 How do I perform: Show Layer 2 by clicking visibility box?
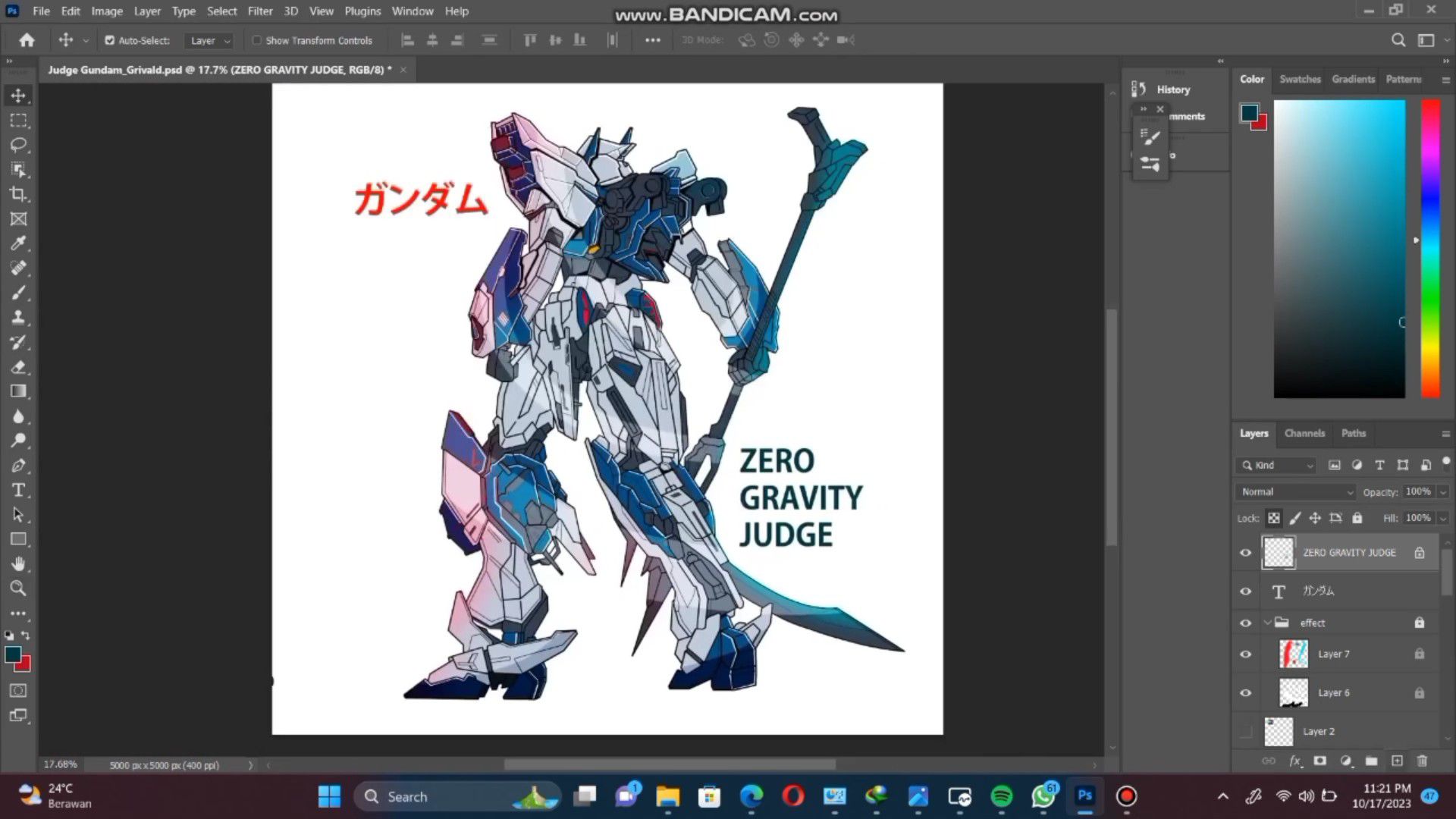(x=1245, y=732)
